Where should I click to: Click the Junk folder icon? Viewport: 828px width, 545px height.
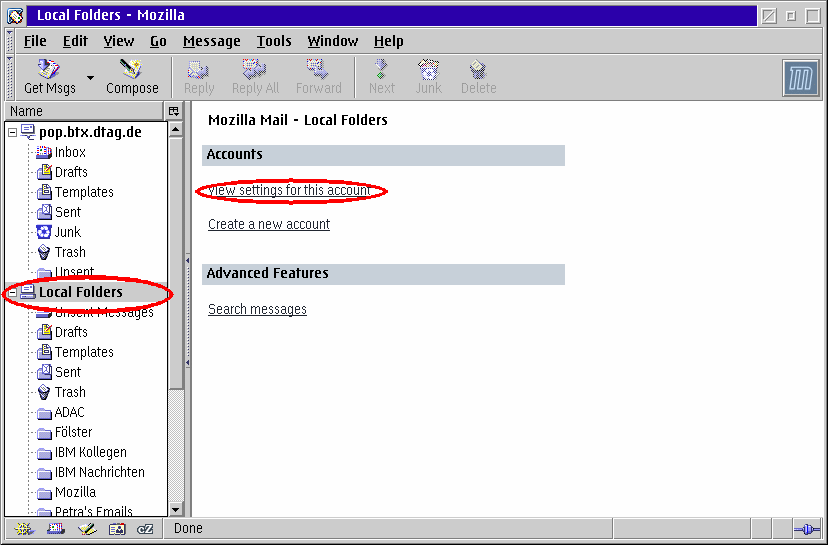(44, 232)
